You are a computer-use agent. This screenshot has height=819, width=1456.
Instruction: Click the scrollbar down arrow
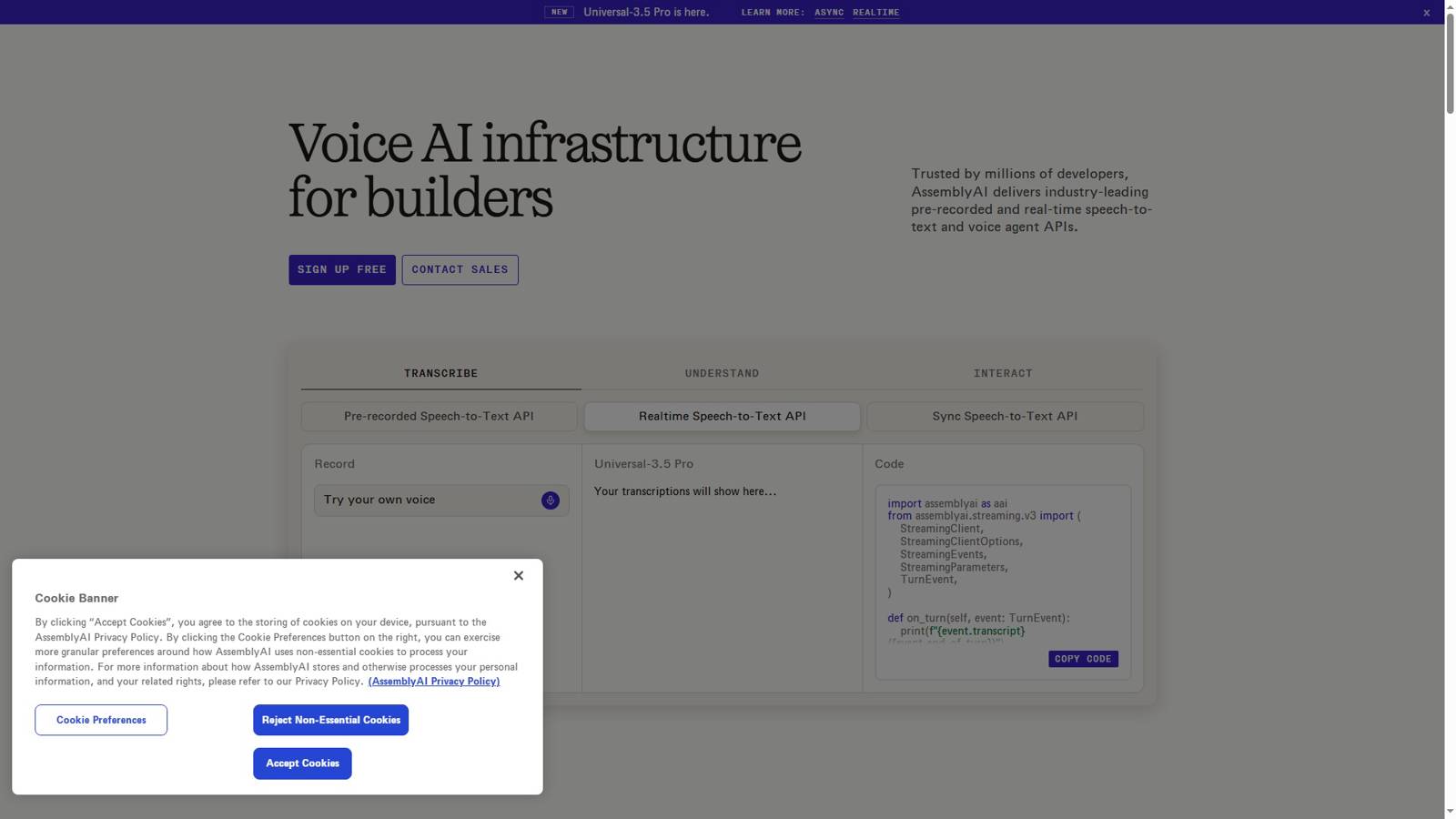click(1450, 812)
